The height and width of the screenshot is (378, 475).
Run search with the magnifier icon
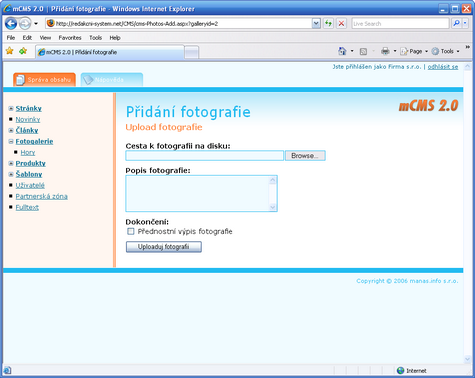point(456,24)
